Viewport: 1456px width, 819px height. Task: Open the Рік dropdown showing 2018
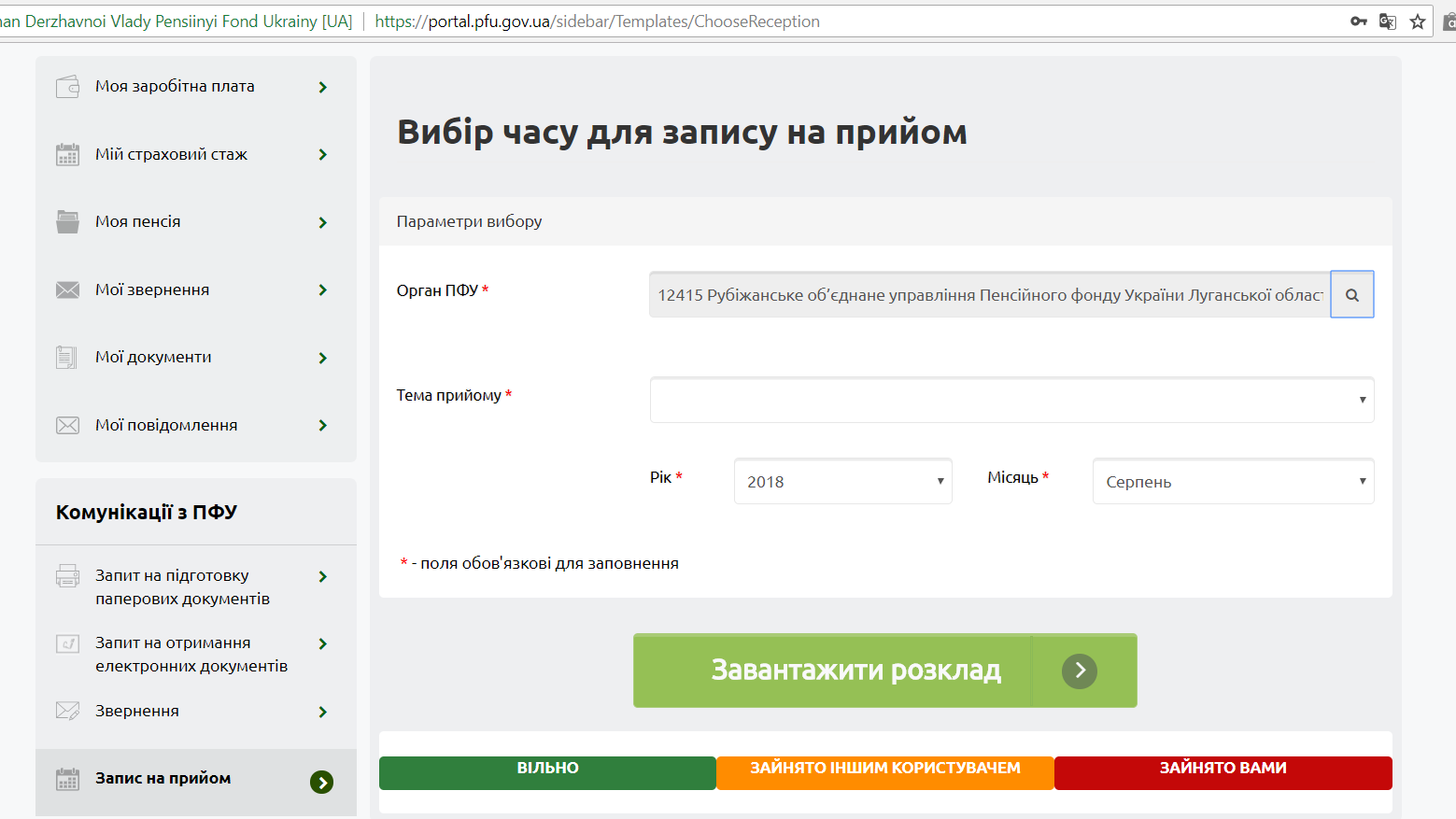coord(842,482)
